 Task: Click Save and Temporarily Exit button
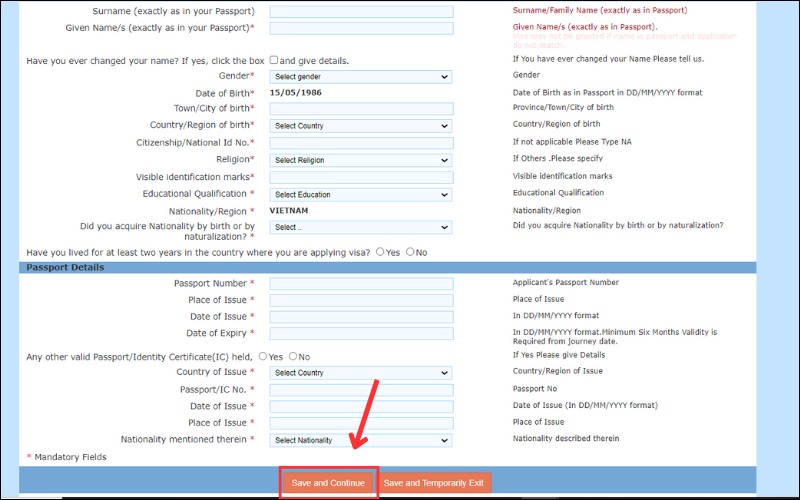(435, 483)
